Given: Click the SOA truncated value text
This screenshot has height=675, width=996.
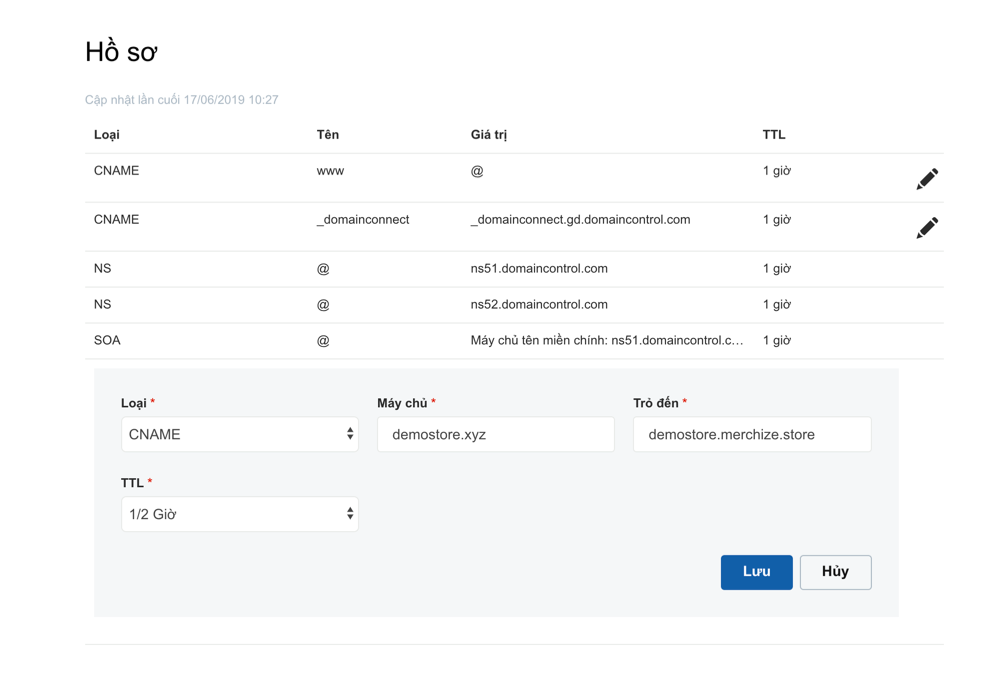Looking at the screenshot, I should pyautogui.click(x=607, y=340).
